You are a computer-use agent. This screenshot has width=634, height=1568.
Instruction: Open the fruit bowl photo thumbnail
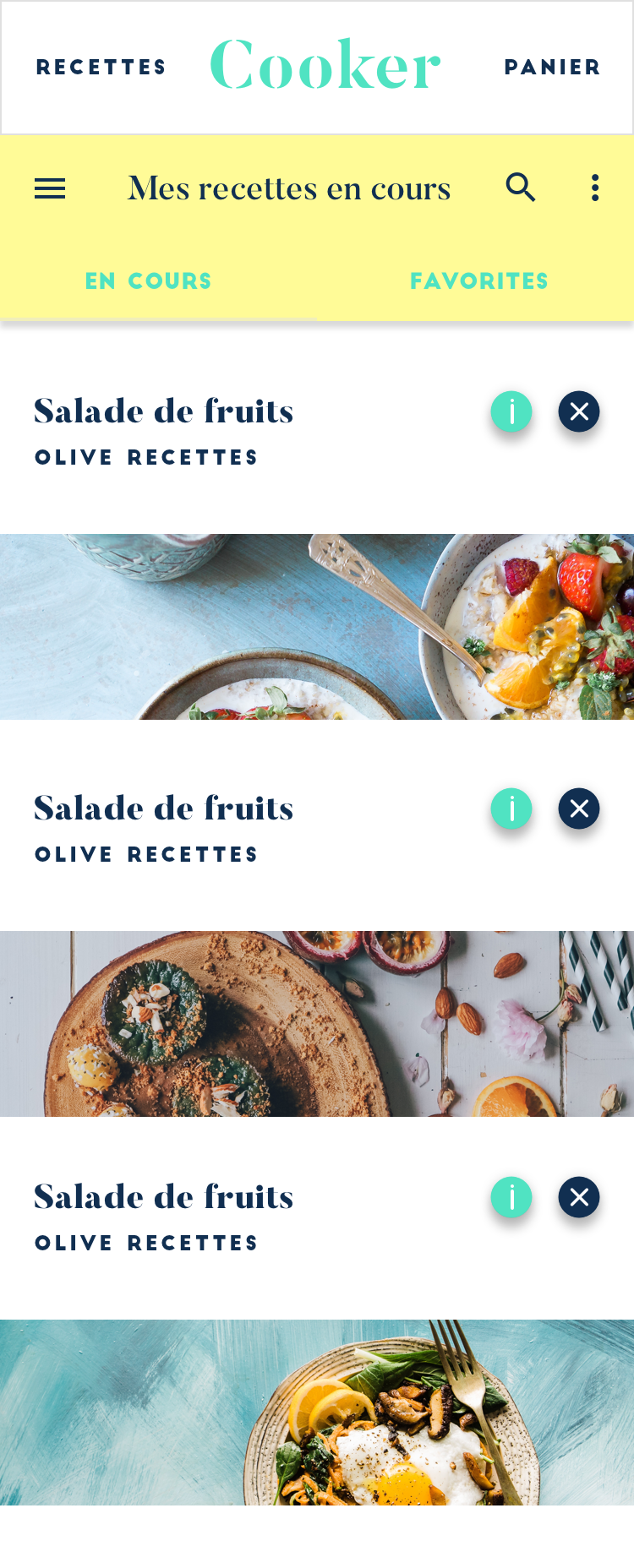coord(317,627)
